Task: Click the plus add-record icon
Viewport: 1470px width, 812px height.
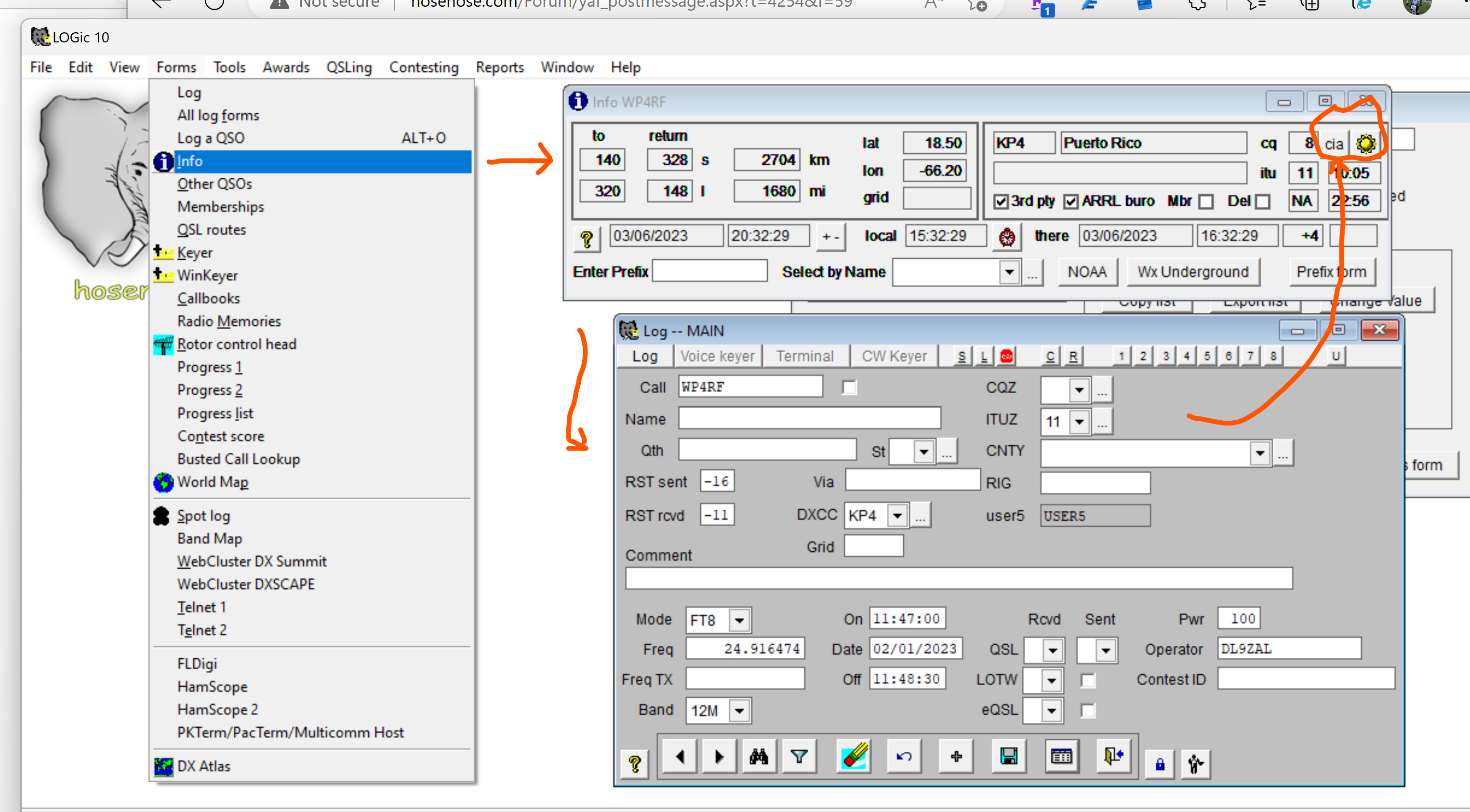Action: tap(956, 757)
